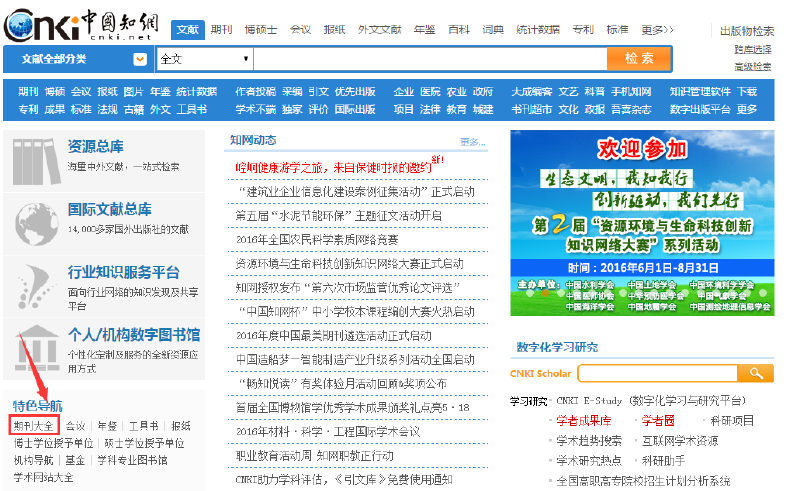
Task: Switch to the 年鉴 tab
Action: pyautogui.click(x=424, y=30)
